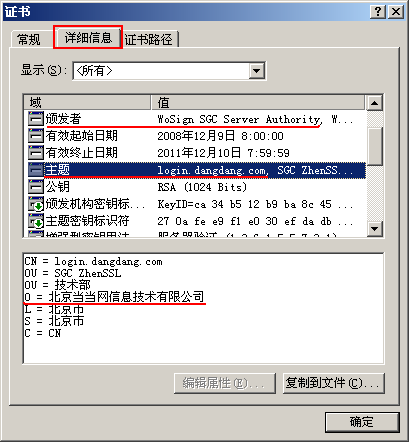Select the 颁发者 field icon
This screenshot has width=409, height=442.
click(x=36, y=119)
